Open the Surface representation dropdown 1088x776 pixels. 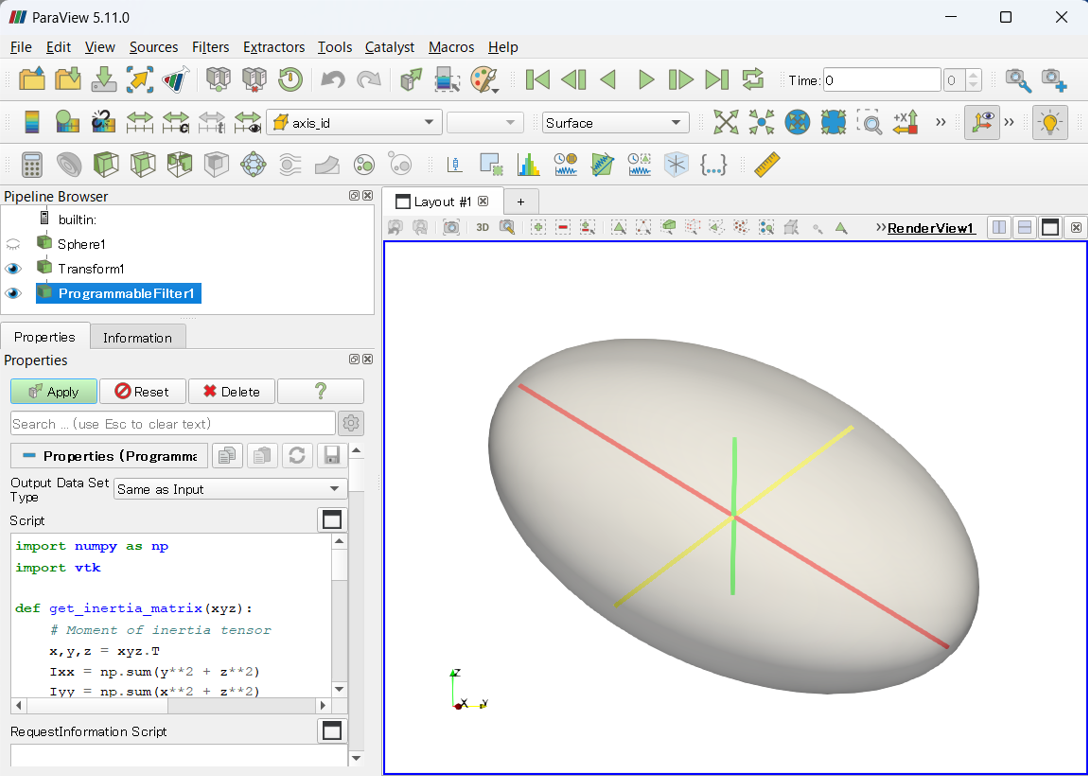pyautogui.click(x=615, y=123)
